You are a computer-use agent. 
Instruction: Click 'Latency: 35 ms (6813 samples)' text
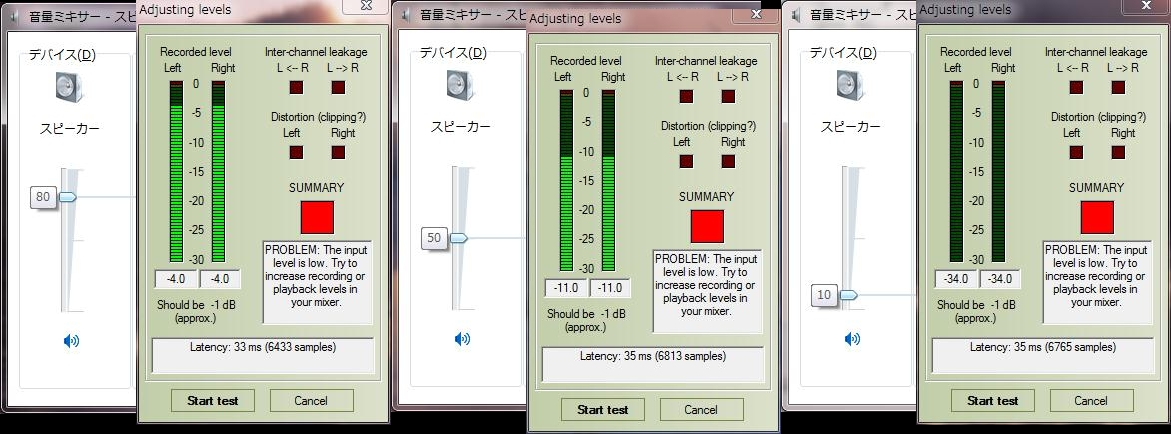tap(653, 356)
